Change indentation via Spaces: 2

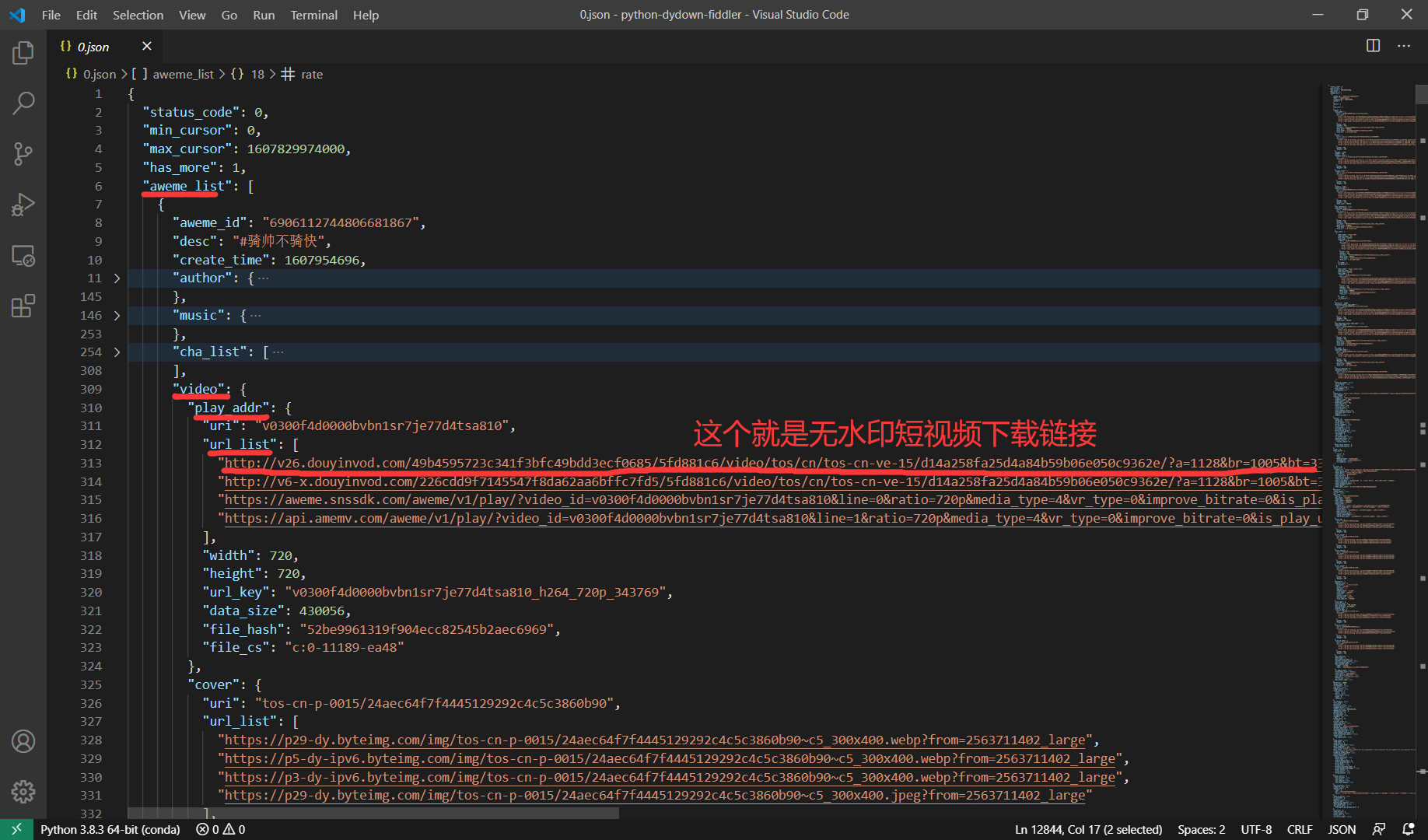click(1201, 829)
